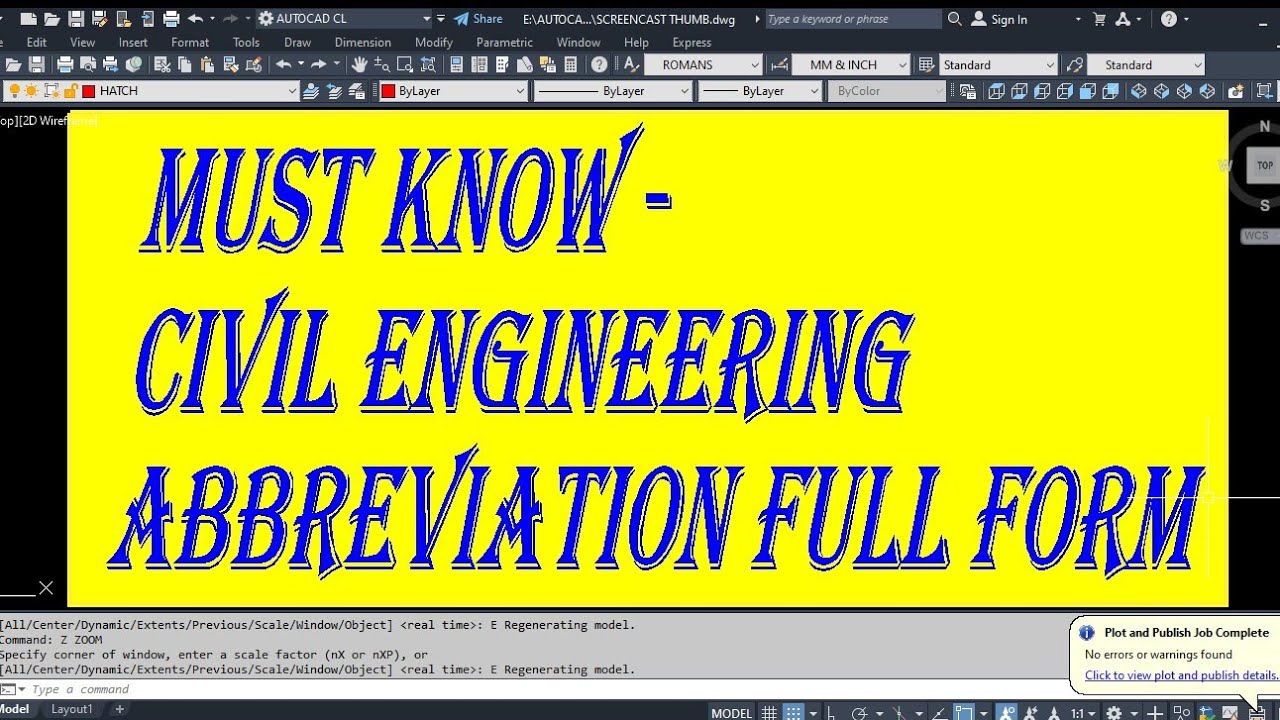Click the Cut icon in standard toolbar
The width and height of the screenshot is (1280, 720).
[x=163, y=64]
